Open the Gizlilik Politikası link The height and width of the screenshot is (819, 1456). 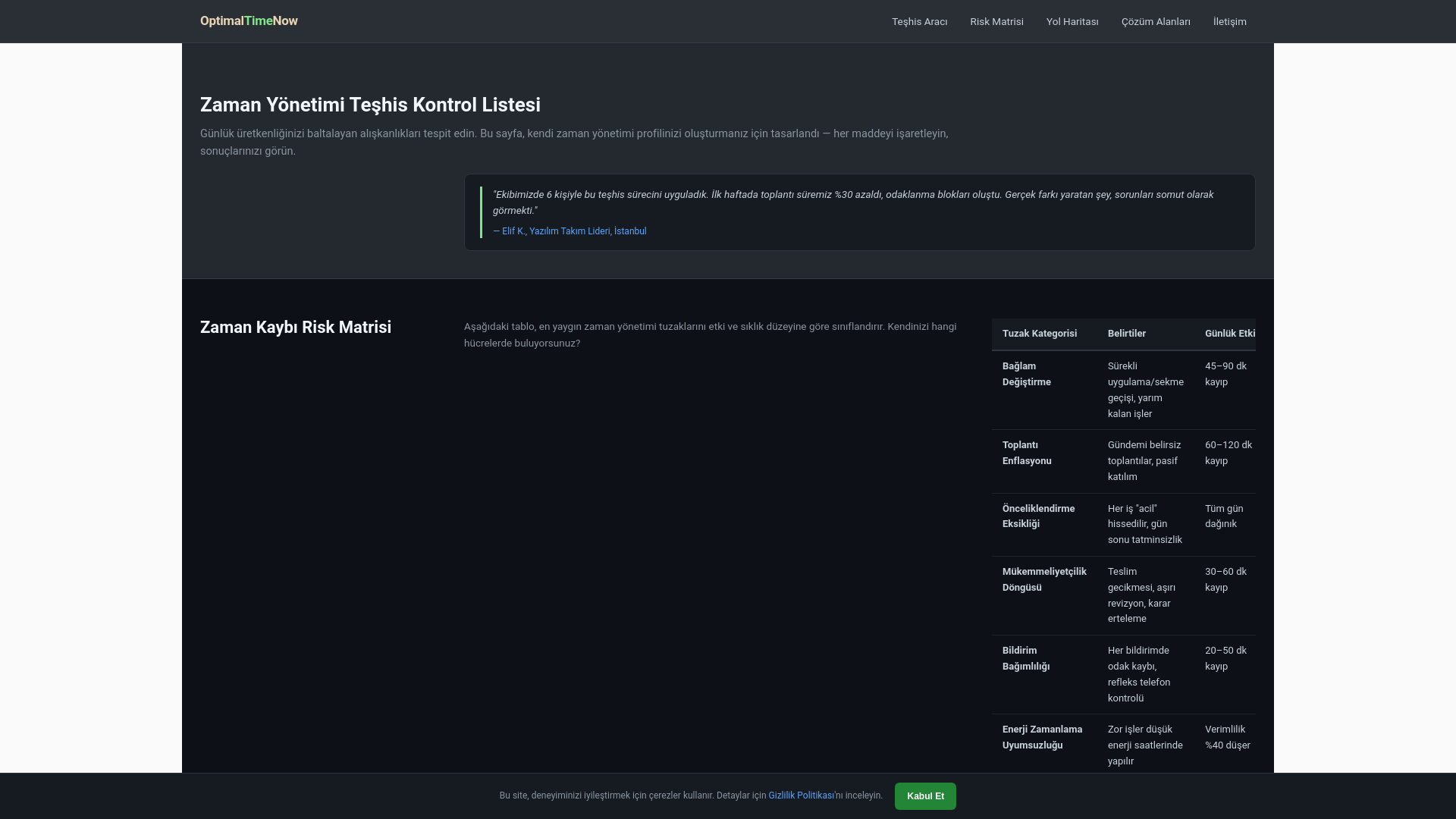[801, 795]
